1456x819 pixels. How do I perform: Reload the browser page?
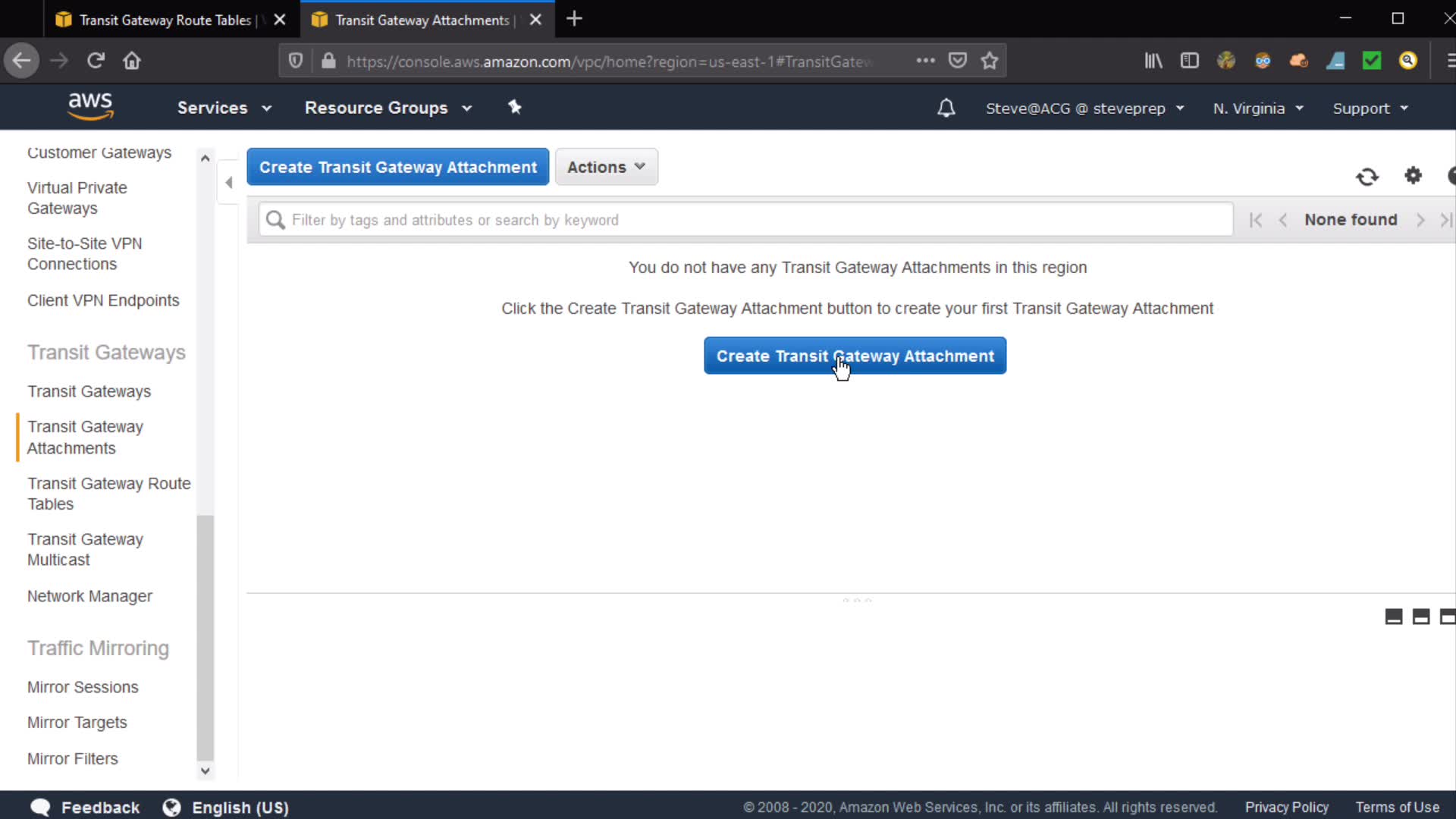tap(96, 61)
